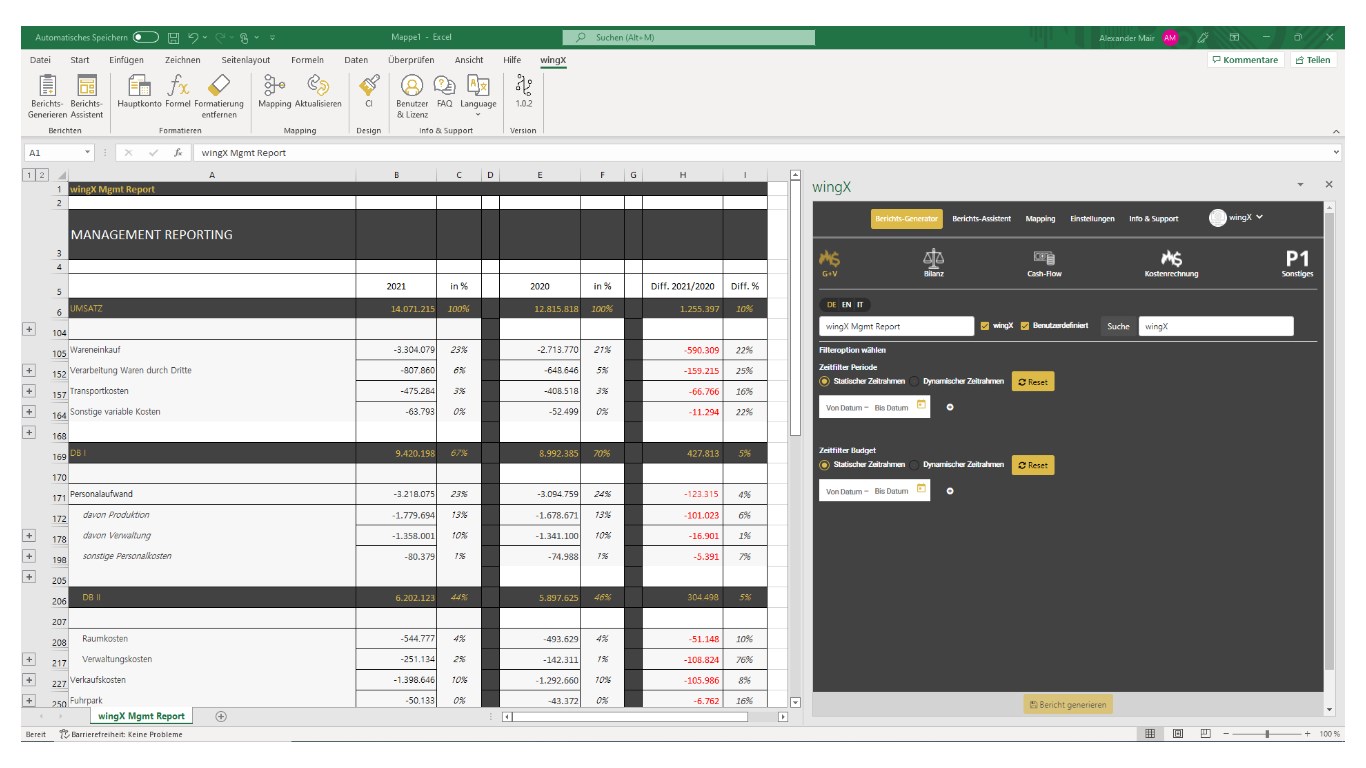Click the insert function fx button

click(x=177, y=153)
